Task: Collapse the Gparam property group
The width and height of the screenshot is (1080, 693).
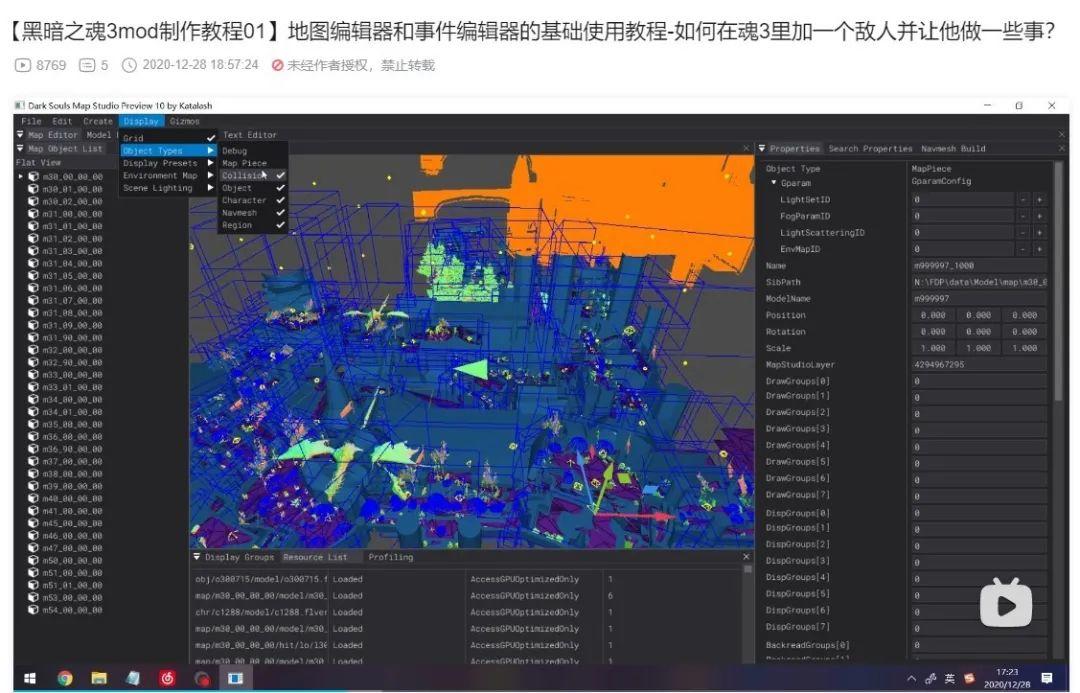Action: pos(774,183)
